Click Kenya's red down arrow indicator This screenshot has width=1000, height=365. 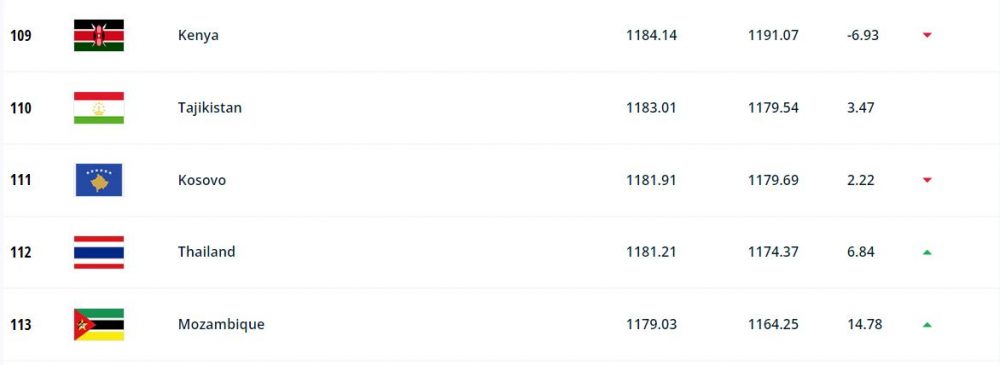pos(927,35)
